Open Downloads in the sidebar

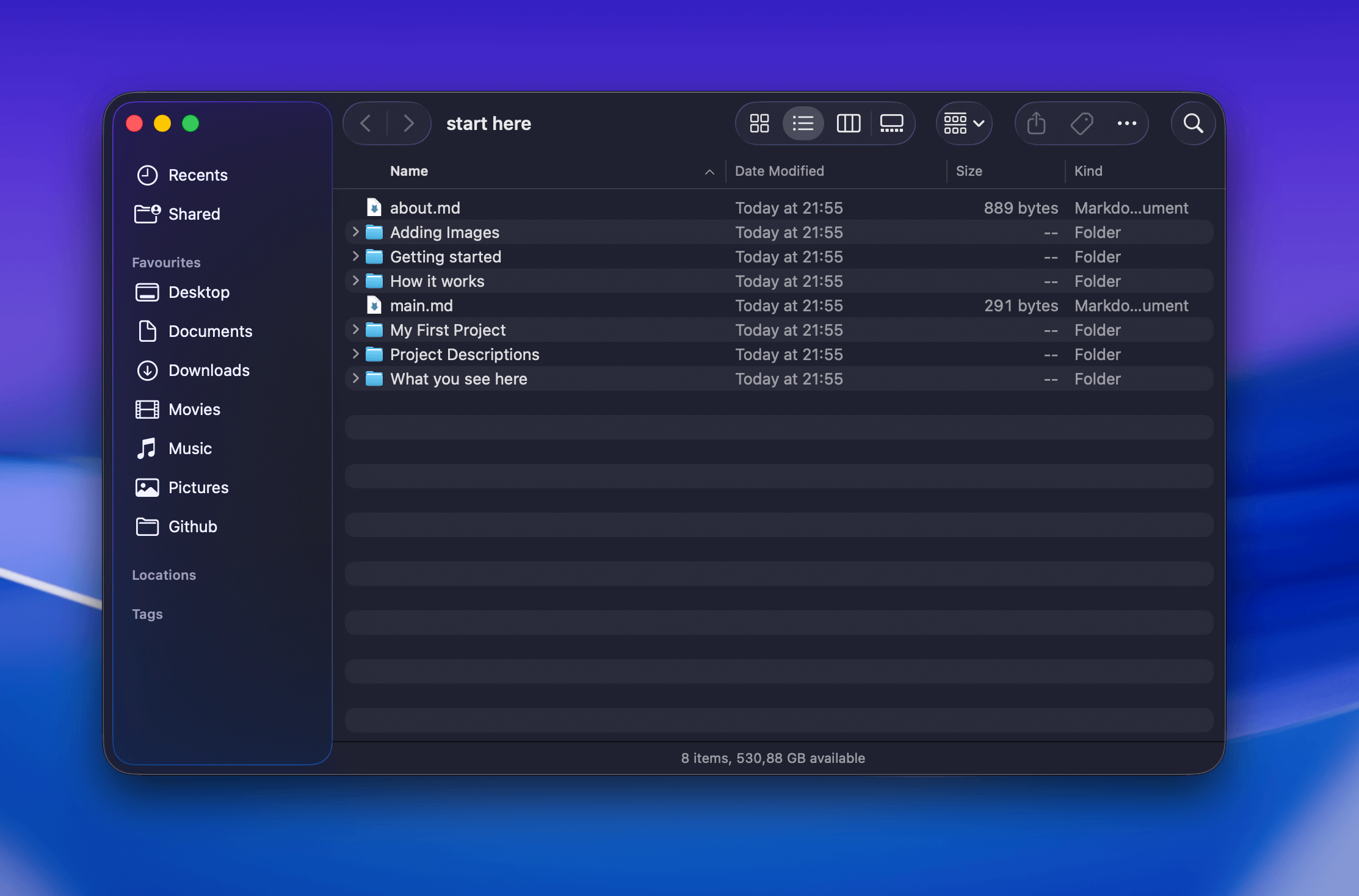[209, 370]
